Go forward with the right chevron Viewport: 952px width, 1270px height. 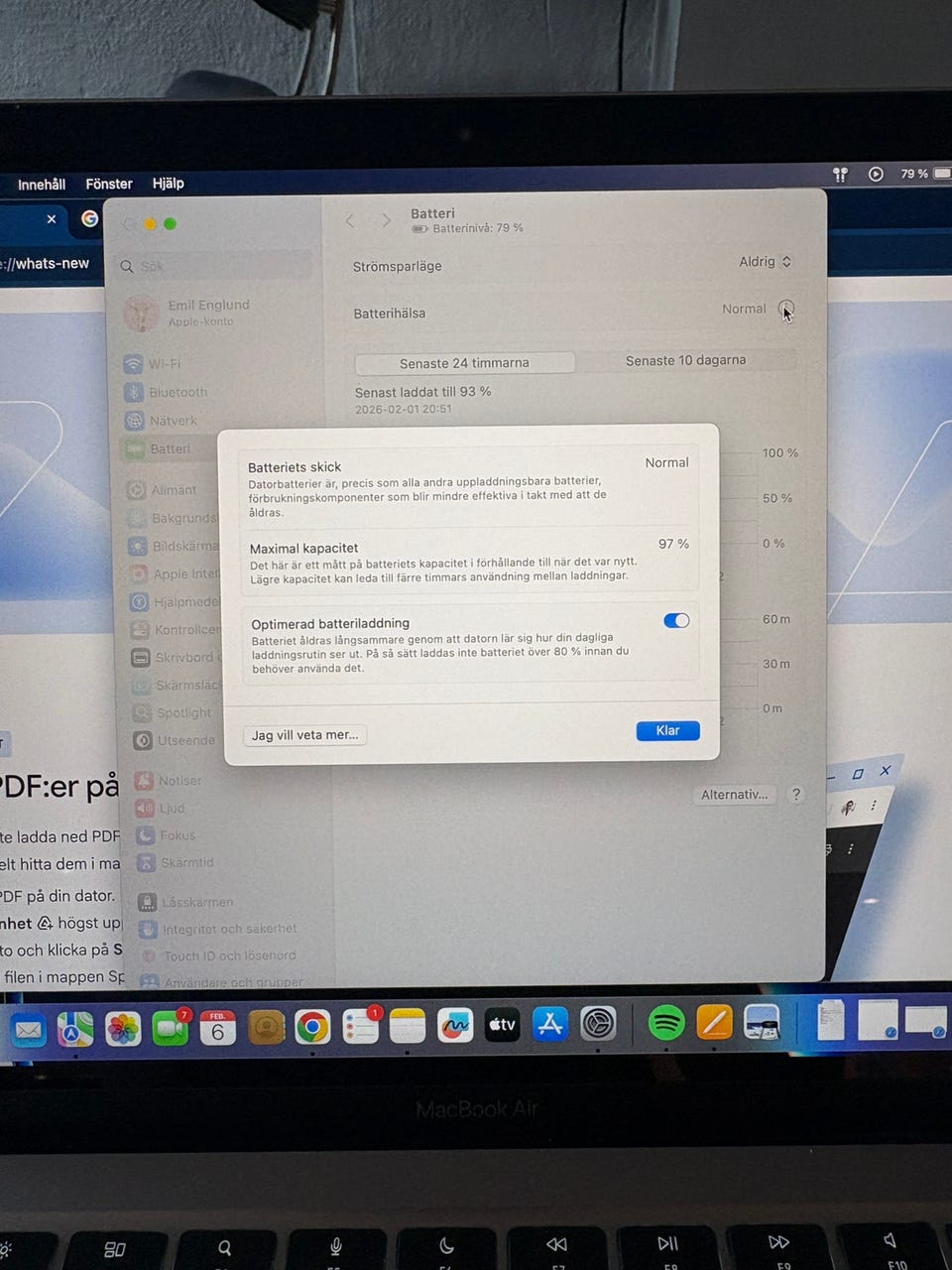(x=386, y=220)
